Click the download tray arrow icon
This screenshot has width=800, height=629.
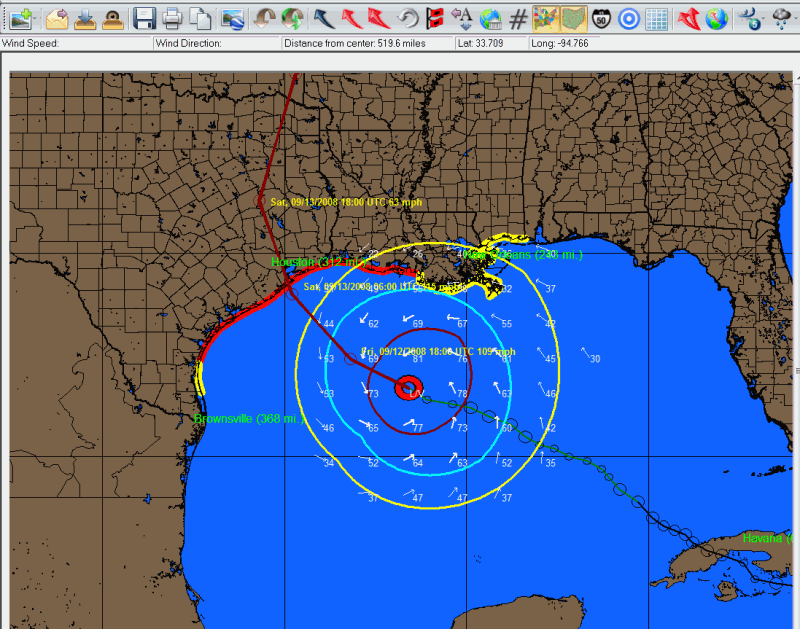click(85, 18)
